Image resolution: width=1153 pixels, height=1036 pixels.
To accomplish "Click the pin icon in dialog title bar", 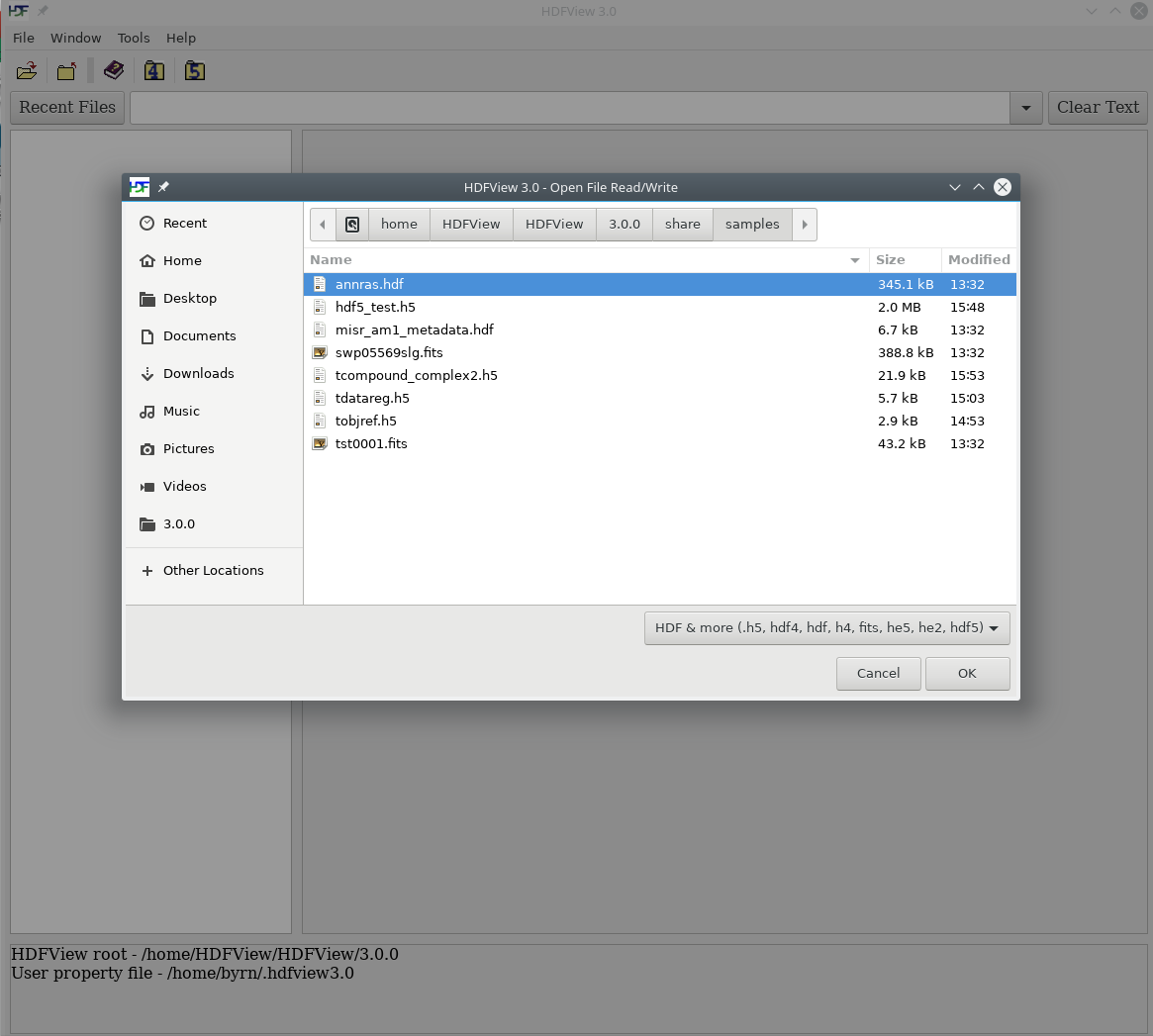I will click(x=164, y=187).
